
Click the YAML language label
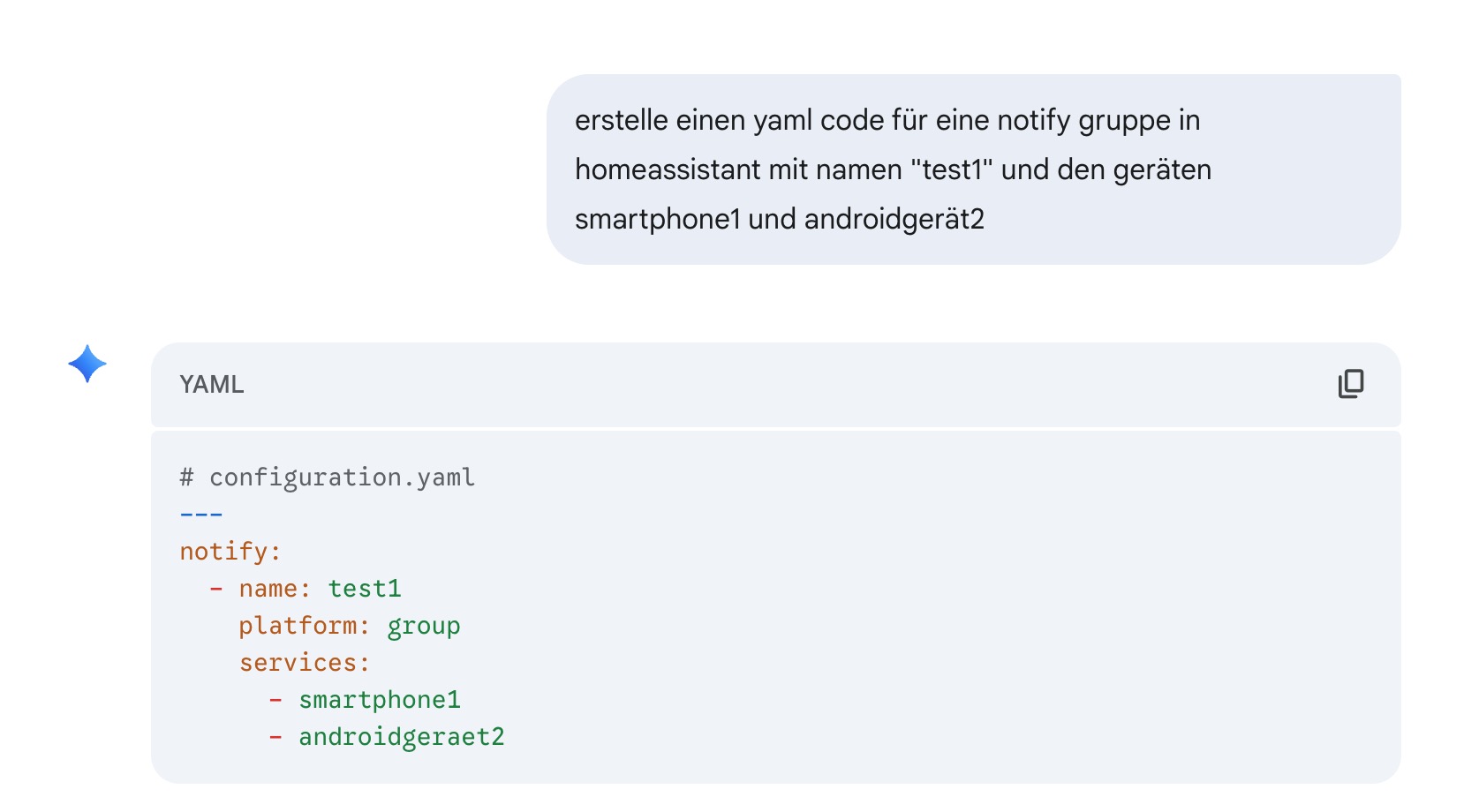(212, 385)
